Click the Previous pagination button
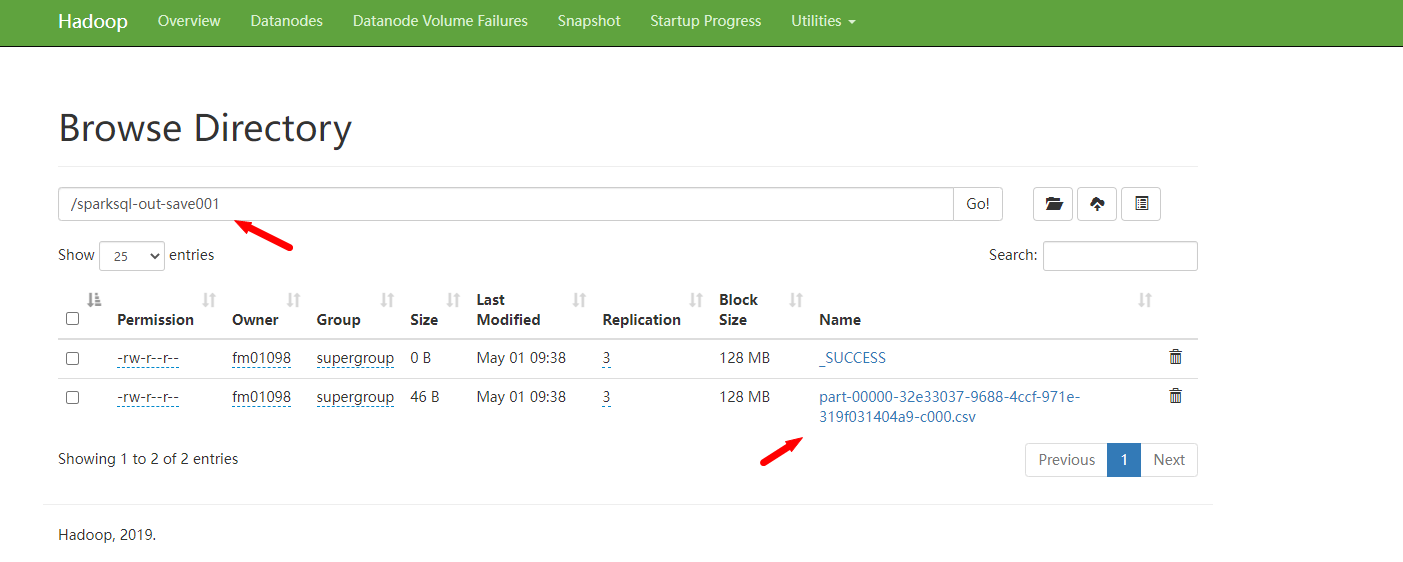The image size is (1403, 562). click(x=1067, y=460)
